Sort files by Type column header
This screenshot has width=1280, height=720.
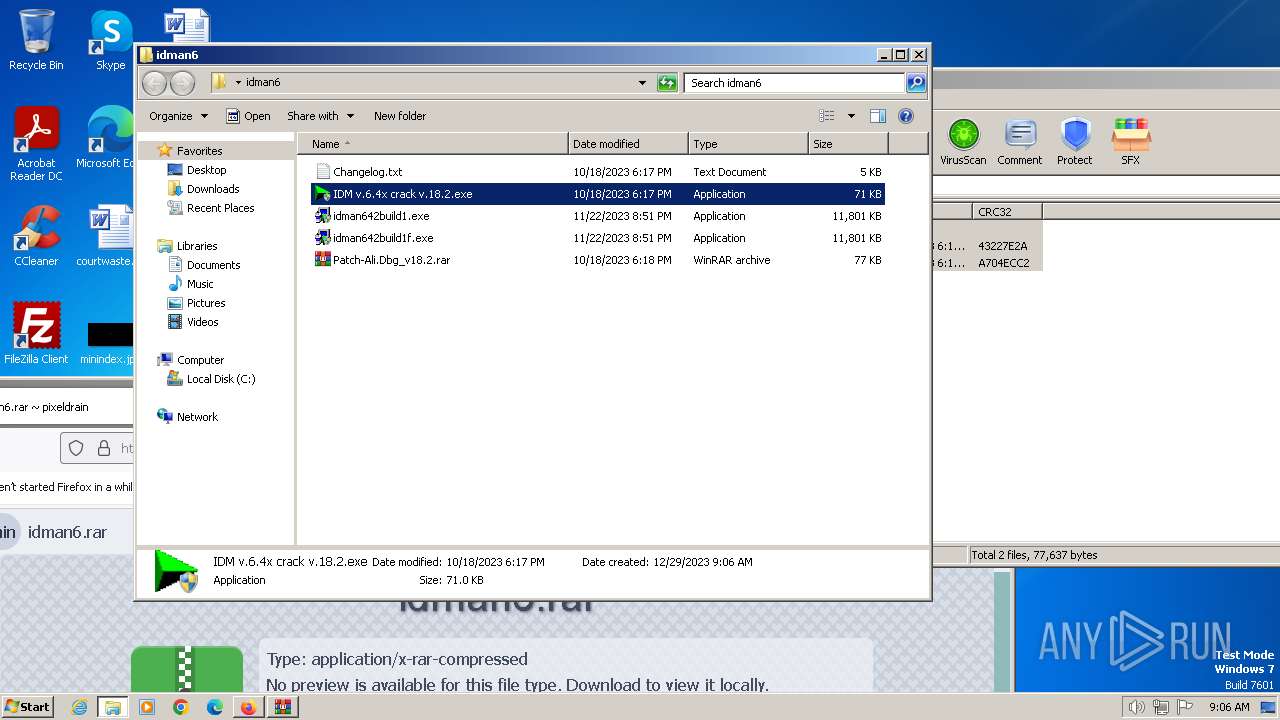click(748, 144)
